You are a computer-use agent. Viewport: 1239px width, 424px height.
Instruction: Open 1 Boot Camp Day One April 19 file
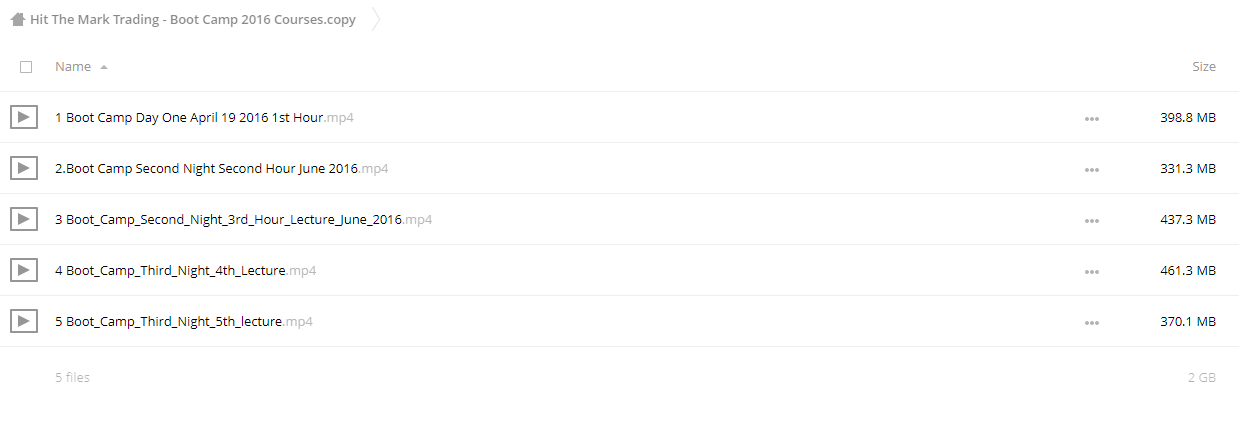204,117
